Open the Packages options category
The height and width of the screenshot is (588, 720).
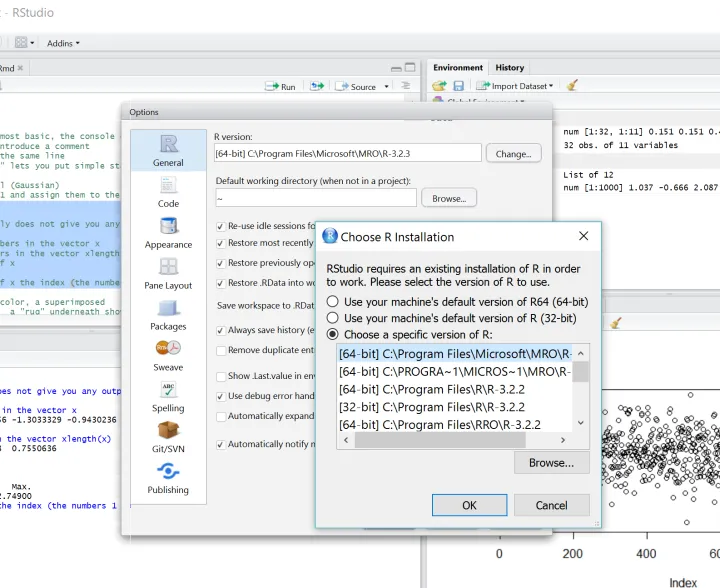168,315
